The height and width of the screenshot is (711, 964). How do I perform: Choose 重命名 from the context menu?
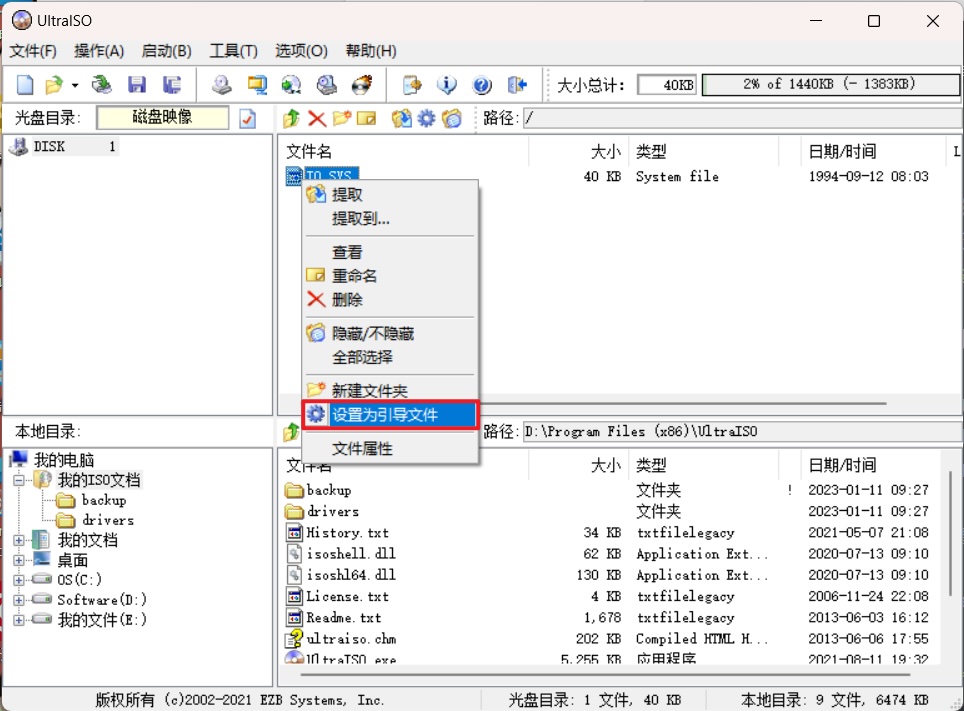coord(390,276)
